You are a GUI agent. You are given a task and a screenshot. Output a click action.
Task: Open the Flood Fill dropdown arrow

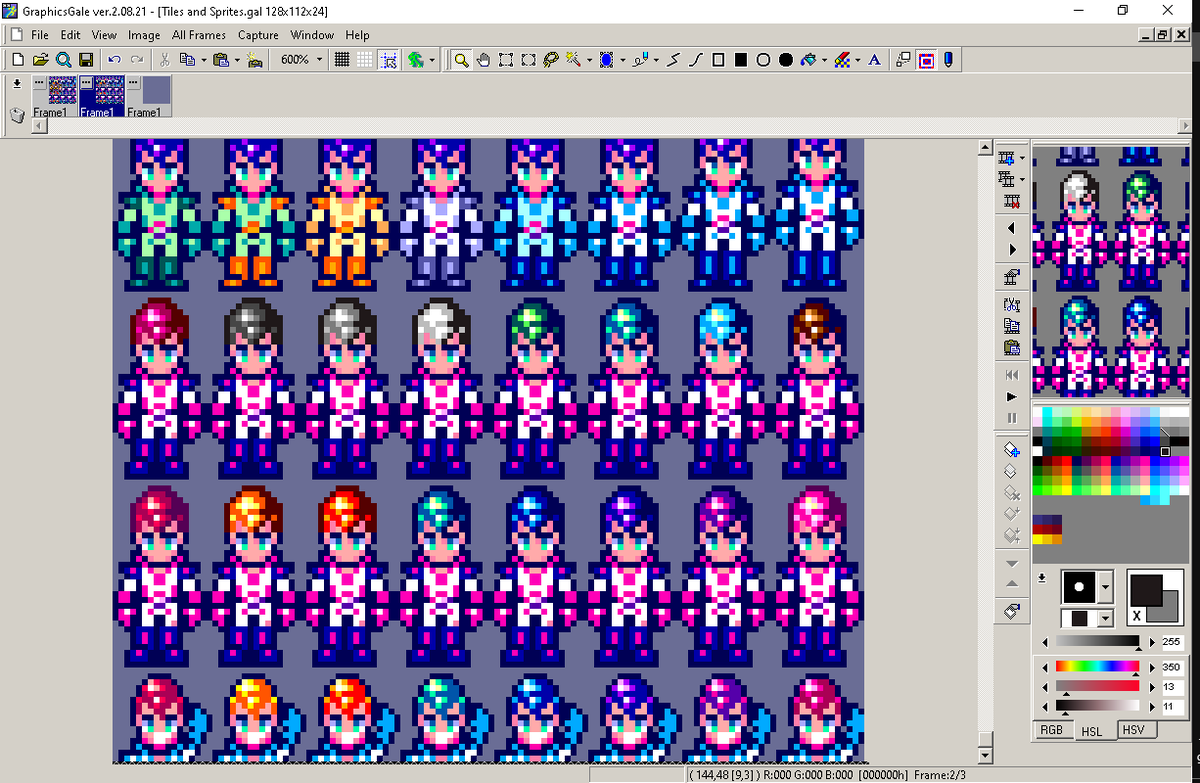coord(824,60)
